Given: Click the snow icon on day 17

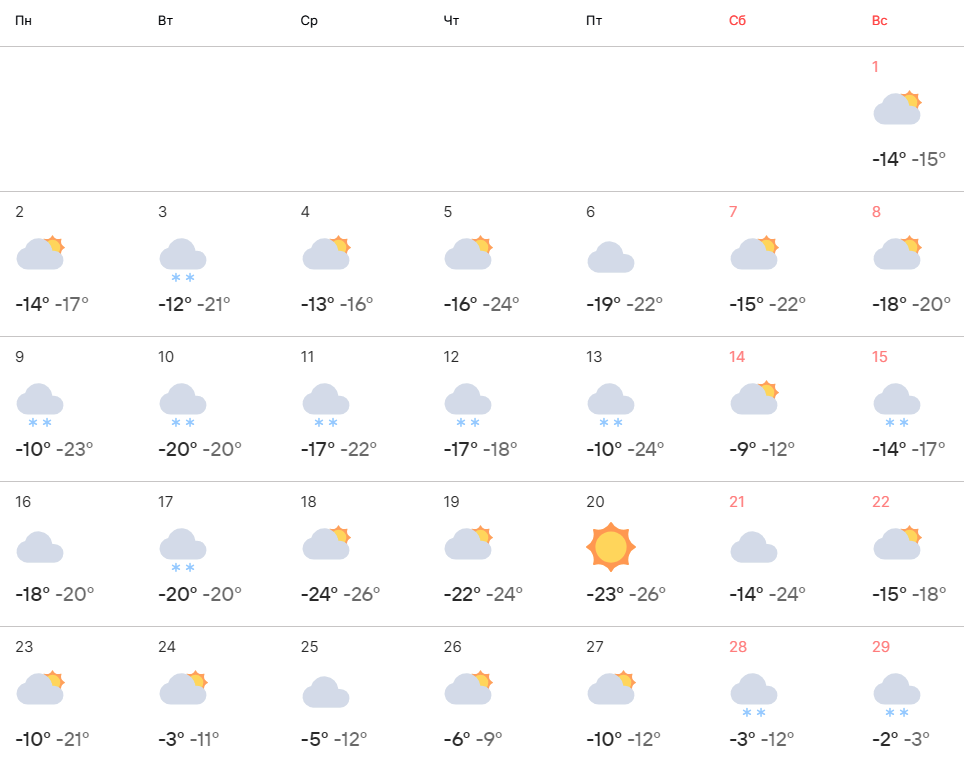Looking at the screenshot, I should click(182, 549).
